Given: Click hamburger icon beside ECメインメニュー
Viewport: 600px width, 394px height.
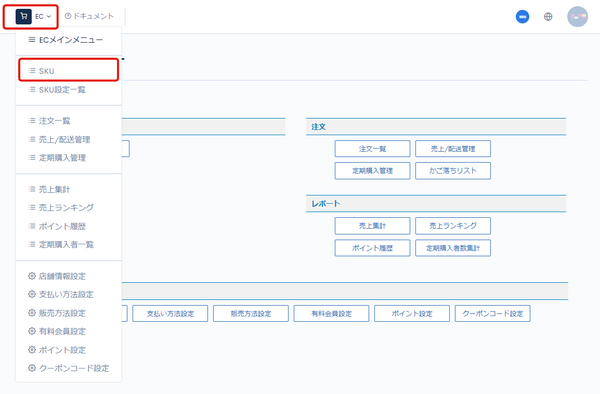Looking at the screenshot, I should pos(32,40).
